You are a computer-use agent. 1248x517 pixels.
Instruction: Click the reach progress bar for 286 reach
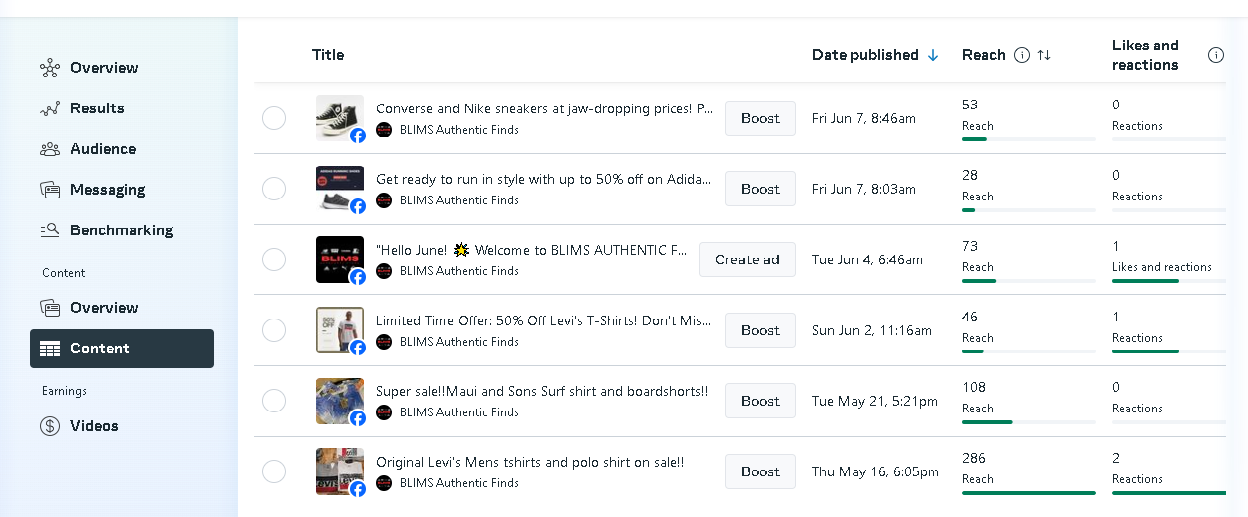pos(1028,492)
